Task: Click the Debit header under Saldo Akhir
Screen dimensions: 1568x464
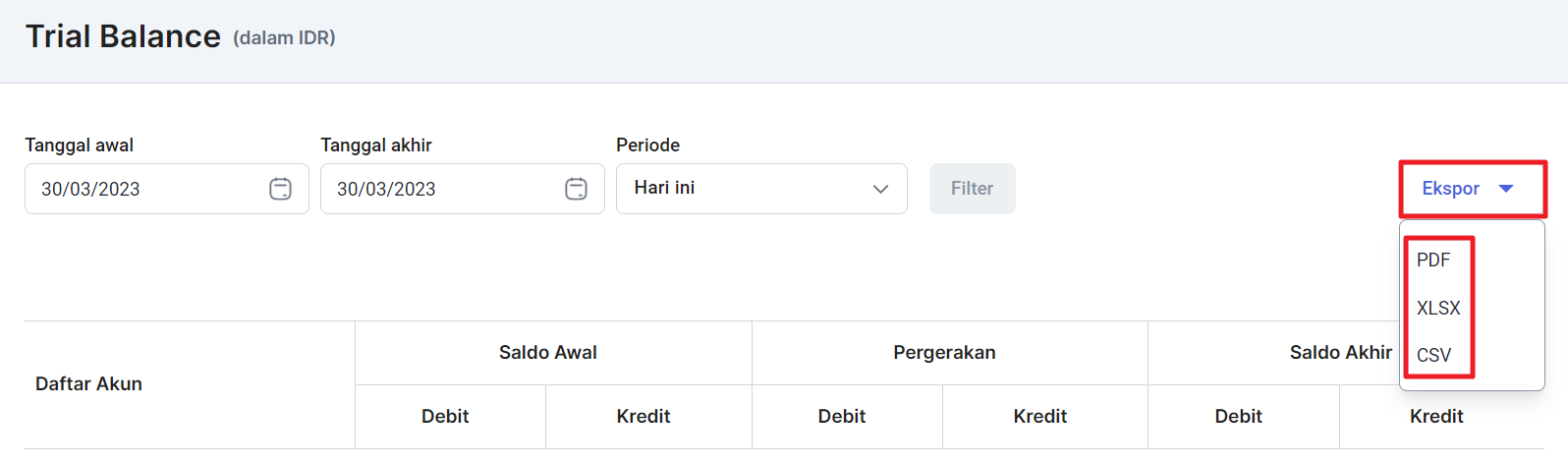Action: (x=1239, y=417)
